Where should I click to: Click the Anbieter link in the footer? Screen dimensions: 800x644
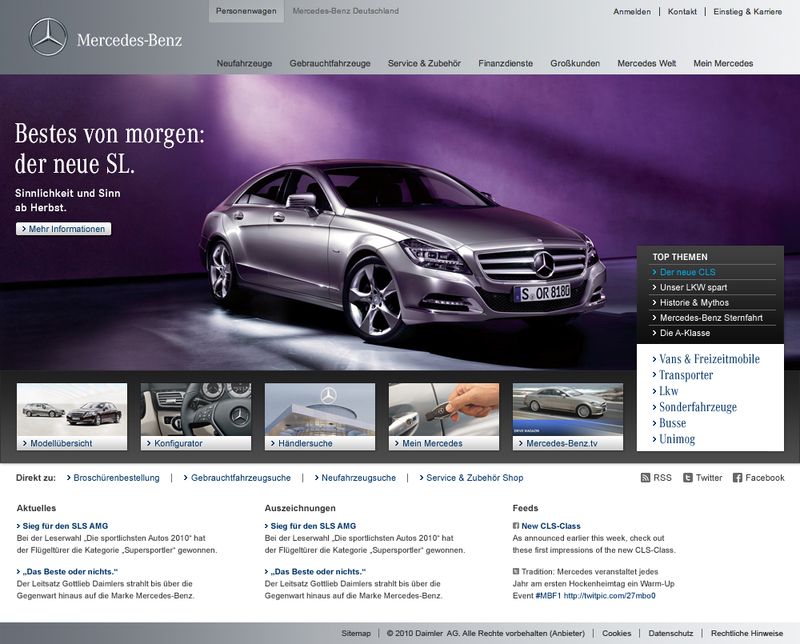point(567,633)
